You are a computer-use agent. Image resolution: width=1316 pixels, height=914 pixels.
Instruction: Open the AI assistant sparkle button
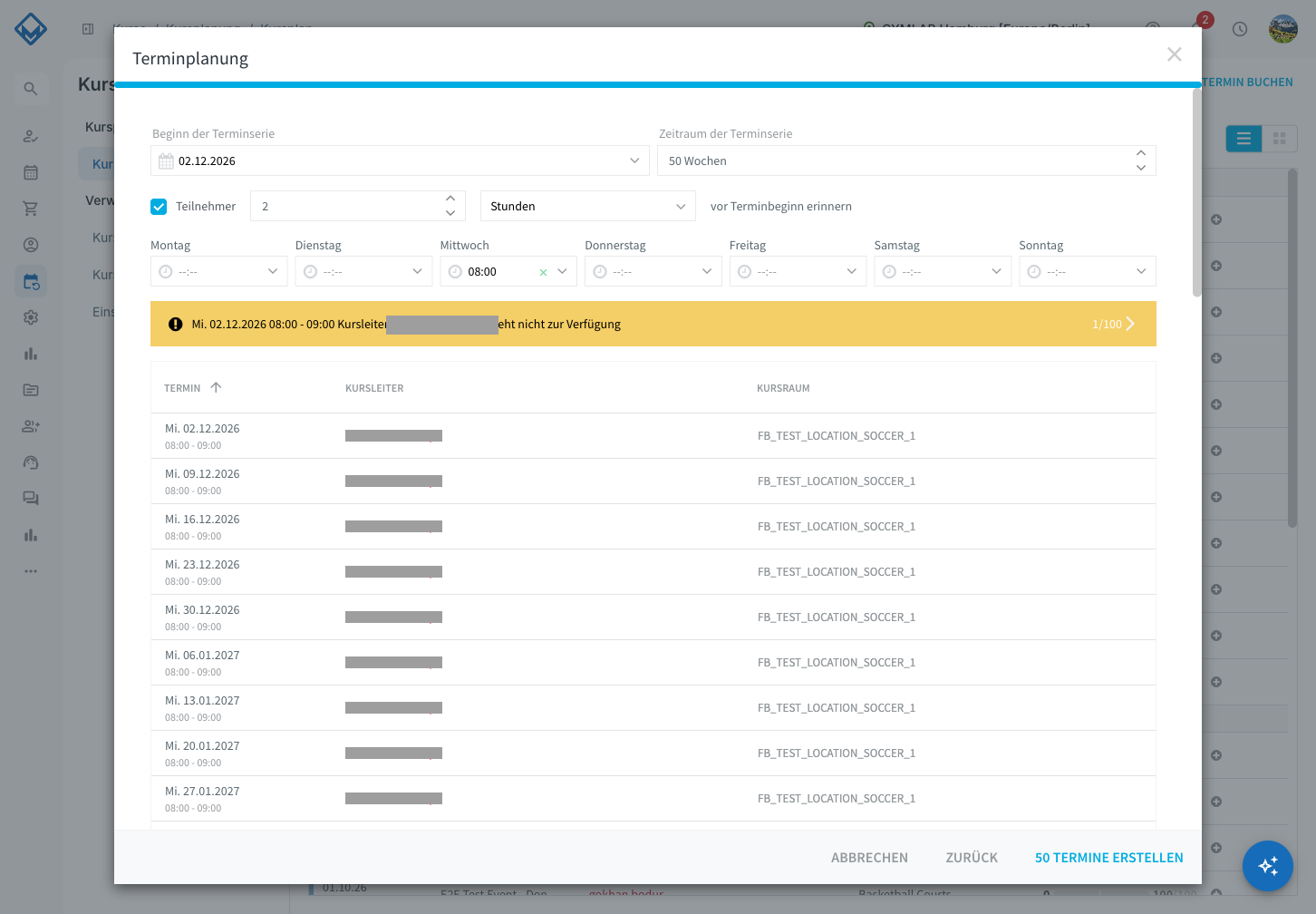tap(1268, 866)
